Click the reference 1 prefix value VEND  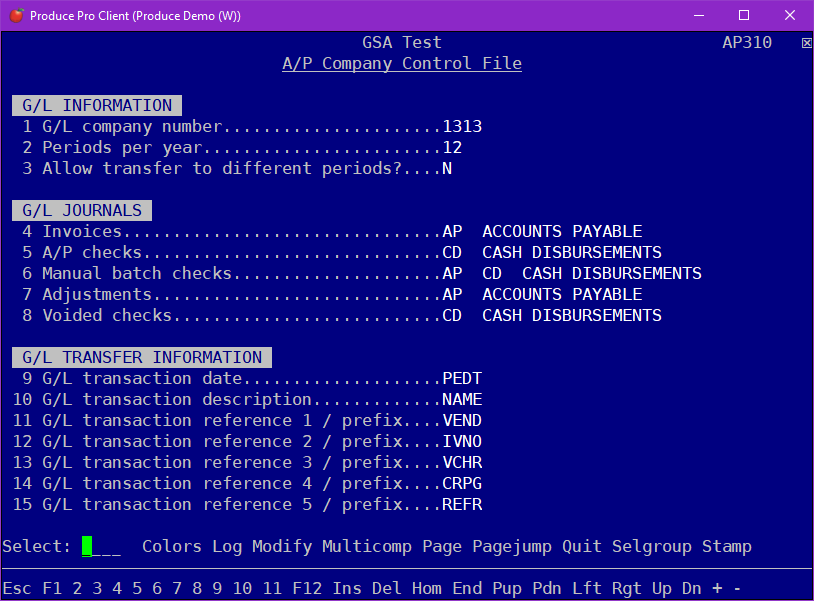[462, 420]
